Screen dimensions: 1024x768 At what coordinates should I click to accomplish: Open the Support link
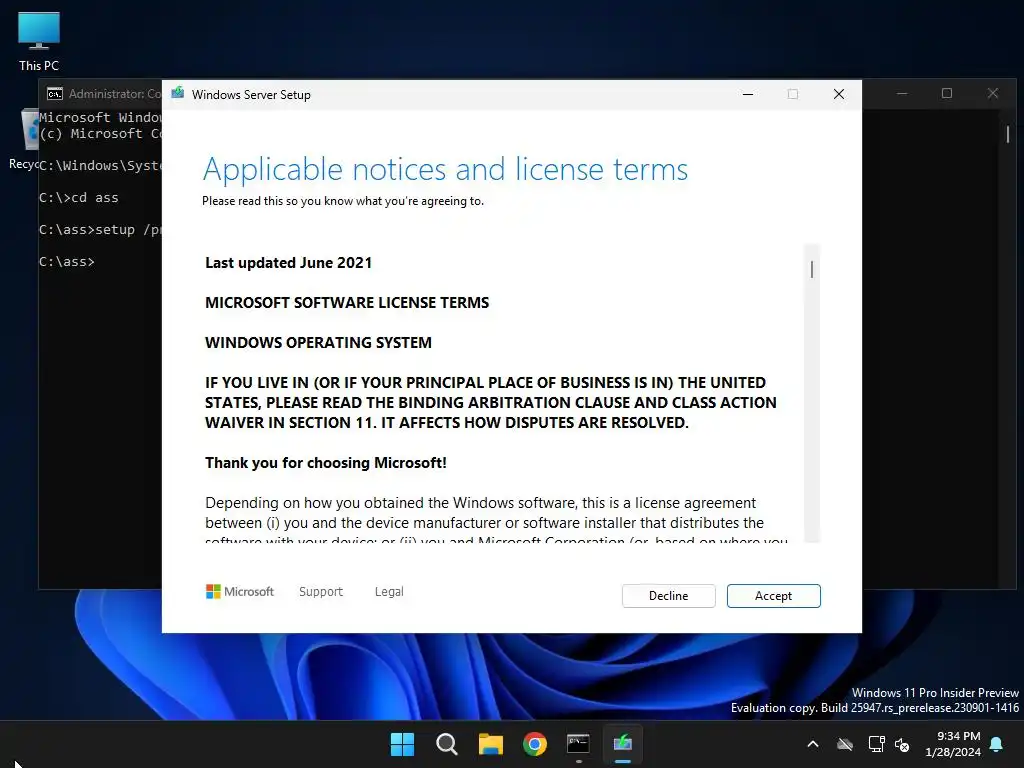click(321, 592)
